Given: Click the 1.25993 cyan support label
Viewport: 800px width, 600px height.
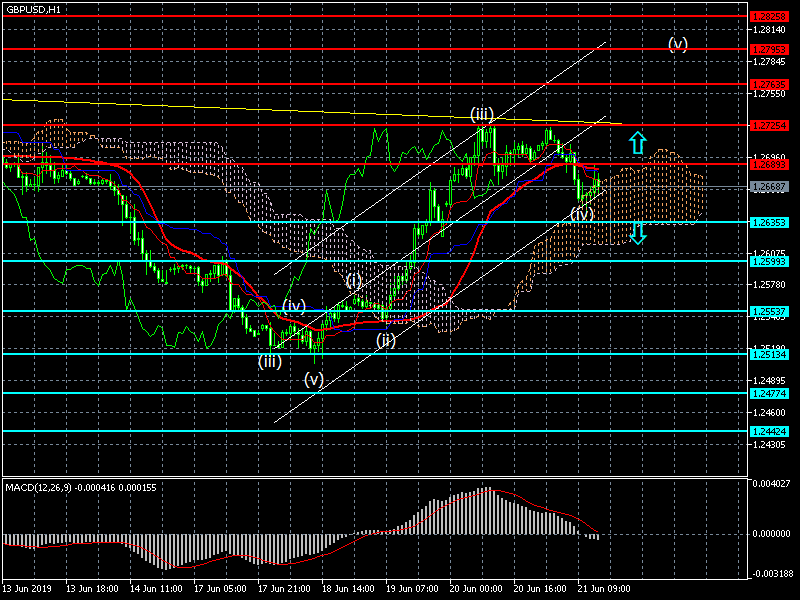Looking at the screenshot, I should 769,261.
